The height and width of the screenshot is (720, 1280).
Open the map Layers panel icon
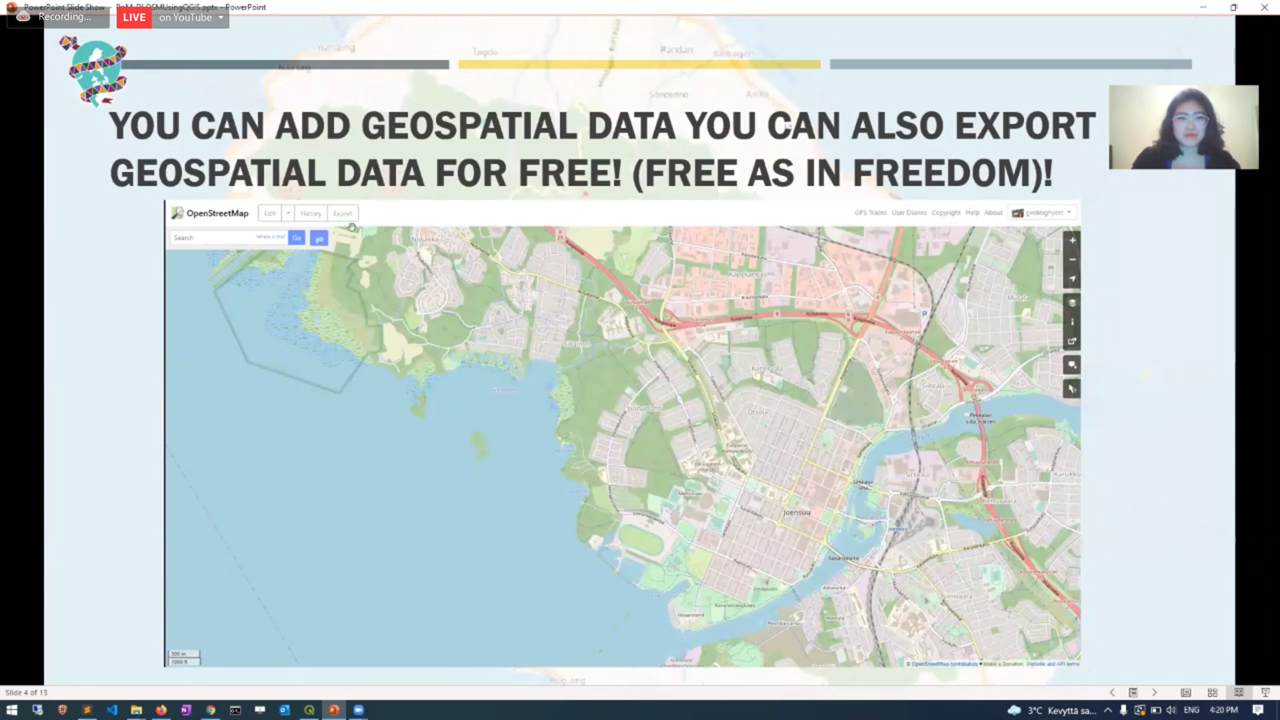point(1072,303)
